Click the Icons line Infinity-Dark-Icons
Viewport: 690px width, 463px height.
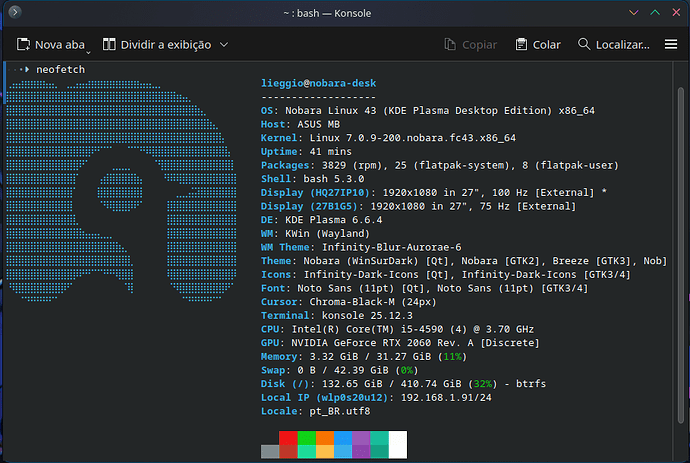[x=446, y=274]
